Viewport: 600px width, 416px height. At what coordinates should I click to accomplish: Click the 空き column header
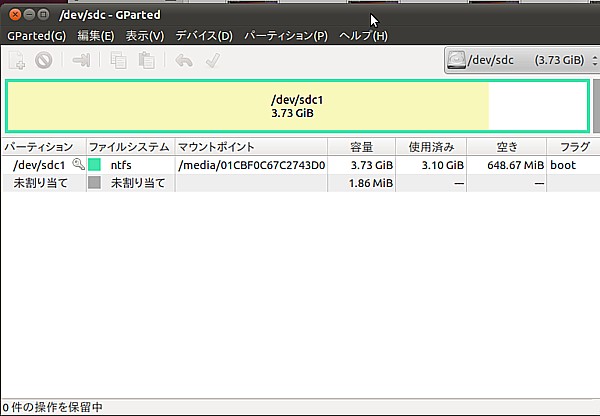tap(507, 147)
